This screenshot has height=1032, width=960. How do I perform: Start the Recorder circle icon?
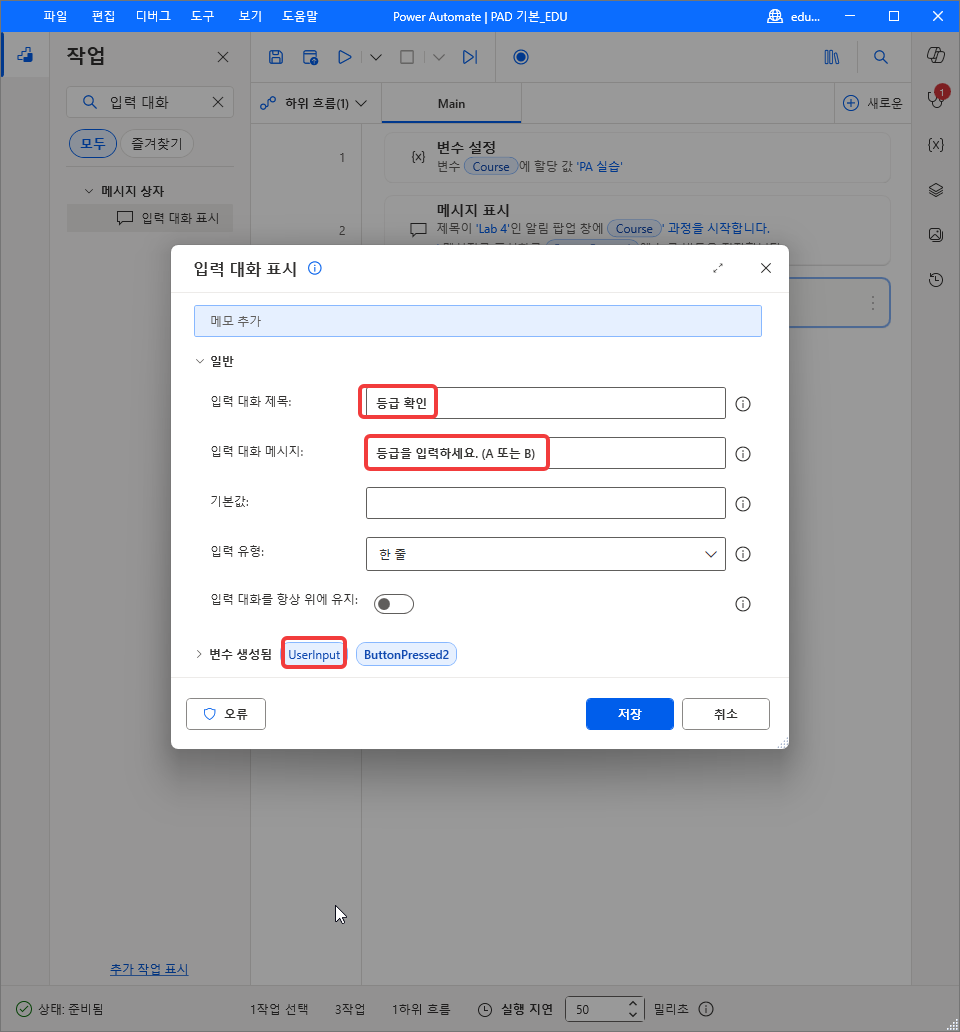520,57
